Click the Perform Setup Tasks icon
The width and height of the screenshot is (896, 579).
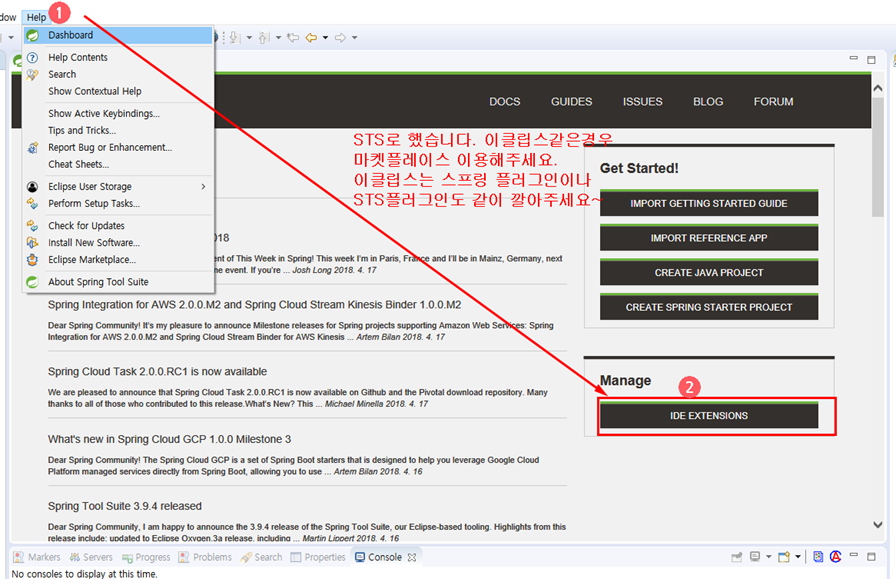tap(33, 203)
